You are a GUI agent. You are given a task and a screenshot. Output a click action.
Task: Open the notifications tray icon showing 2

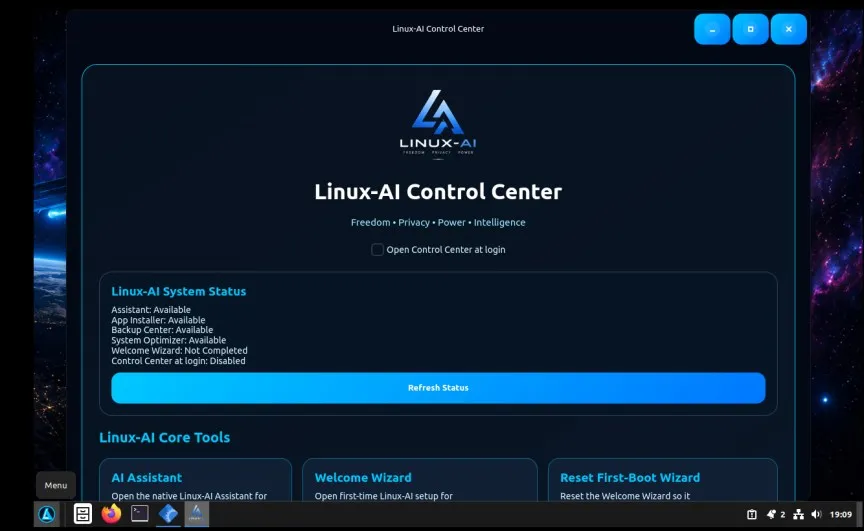[775, 514]
